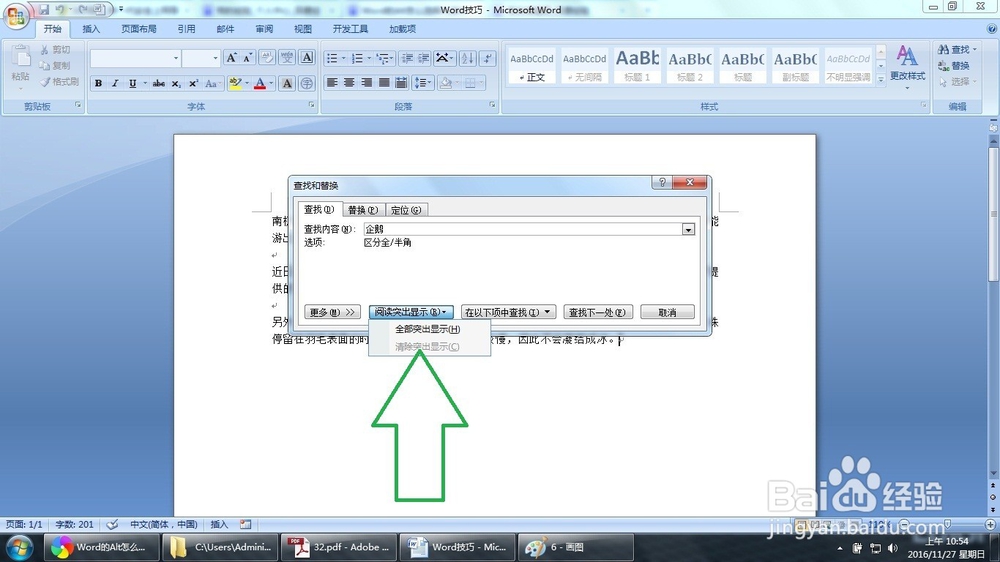Click the Reading Highlight button
Image resolution: width=1000 pixels, height=562 pixels.
pos(411,312)
